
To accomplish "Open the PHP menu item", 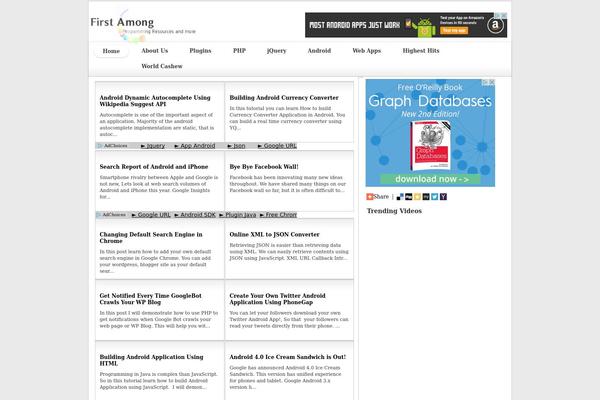I will pos(239,51).
